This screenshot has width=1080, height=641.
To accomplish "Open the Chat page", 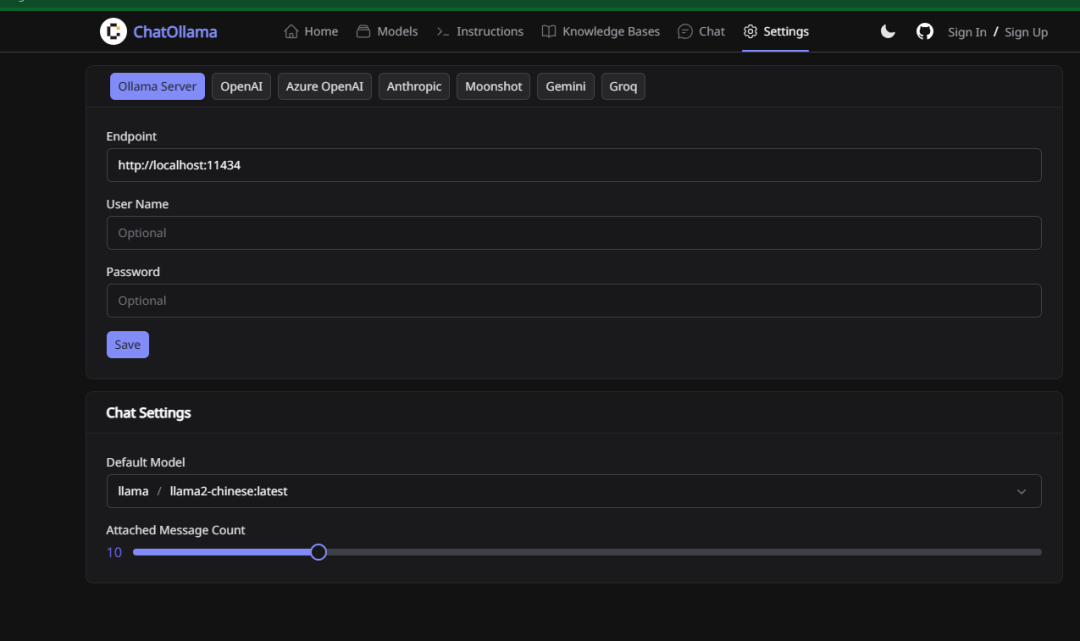I will click(701, 32).
